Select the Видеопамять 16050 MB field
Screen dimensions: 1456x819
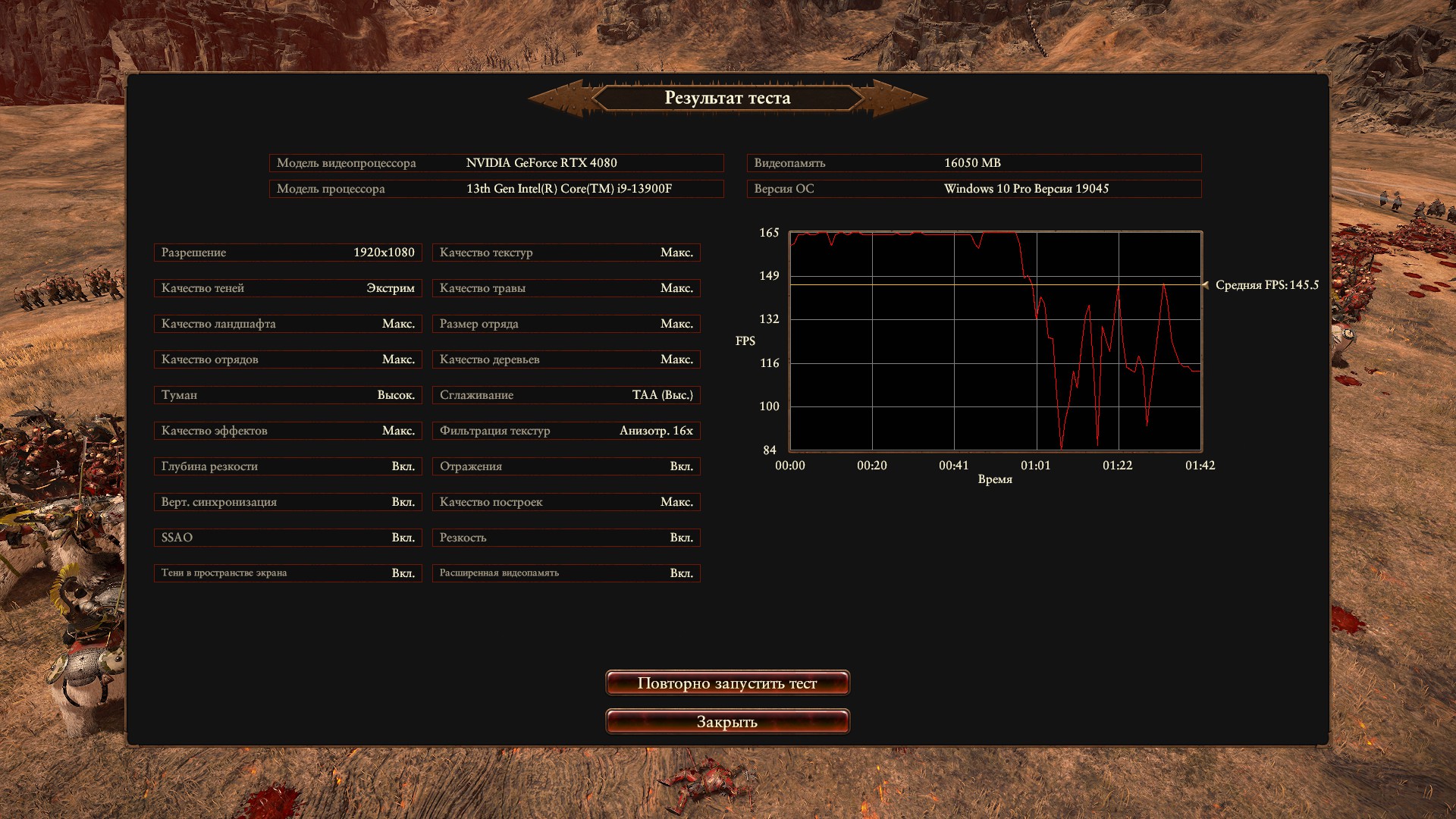pos(974,163)
